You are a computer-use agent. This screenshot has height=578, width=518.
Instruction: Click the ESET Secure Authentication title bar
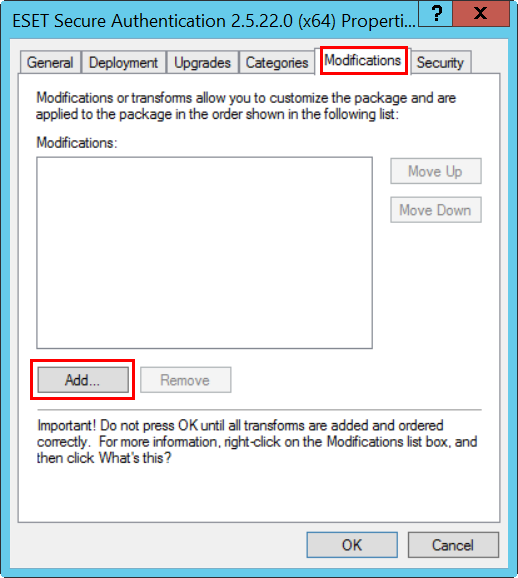214,21
